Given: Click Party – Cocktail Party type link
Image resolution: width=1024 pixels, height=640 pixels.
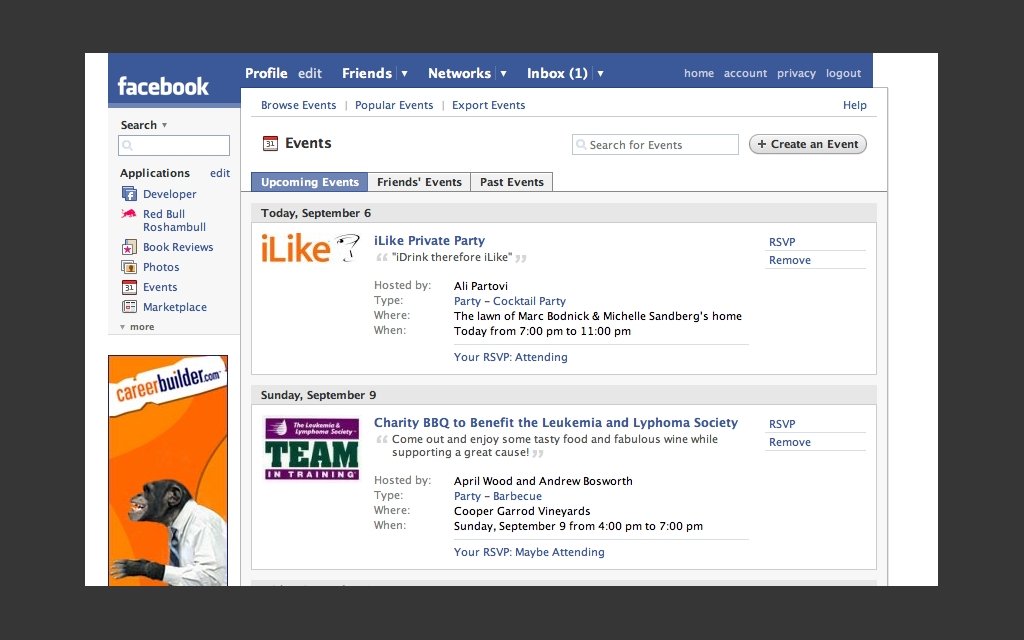Looking at the screenshot, I should (509, 301).
